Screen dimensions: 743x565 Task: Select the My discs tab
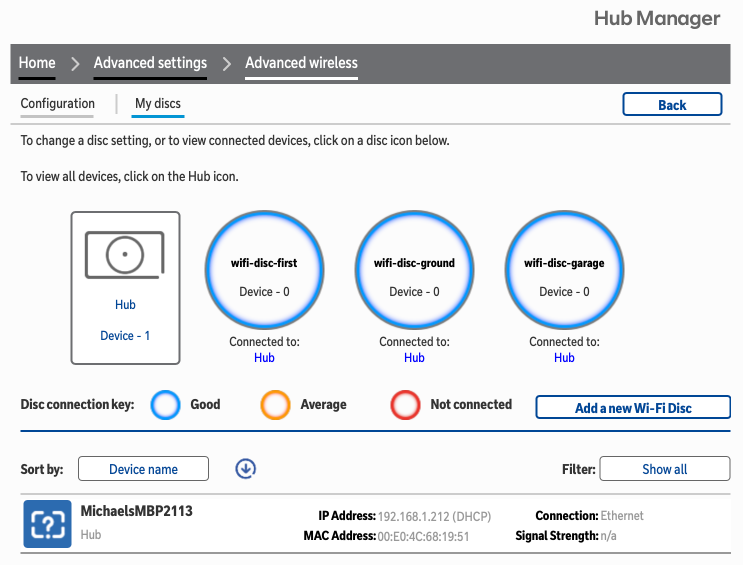(x=158, y=104)
